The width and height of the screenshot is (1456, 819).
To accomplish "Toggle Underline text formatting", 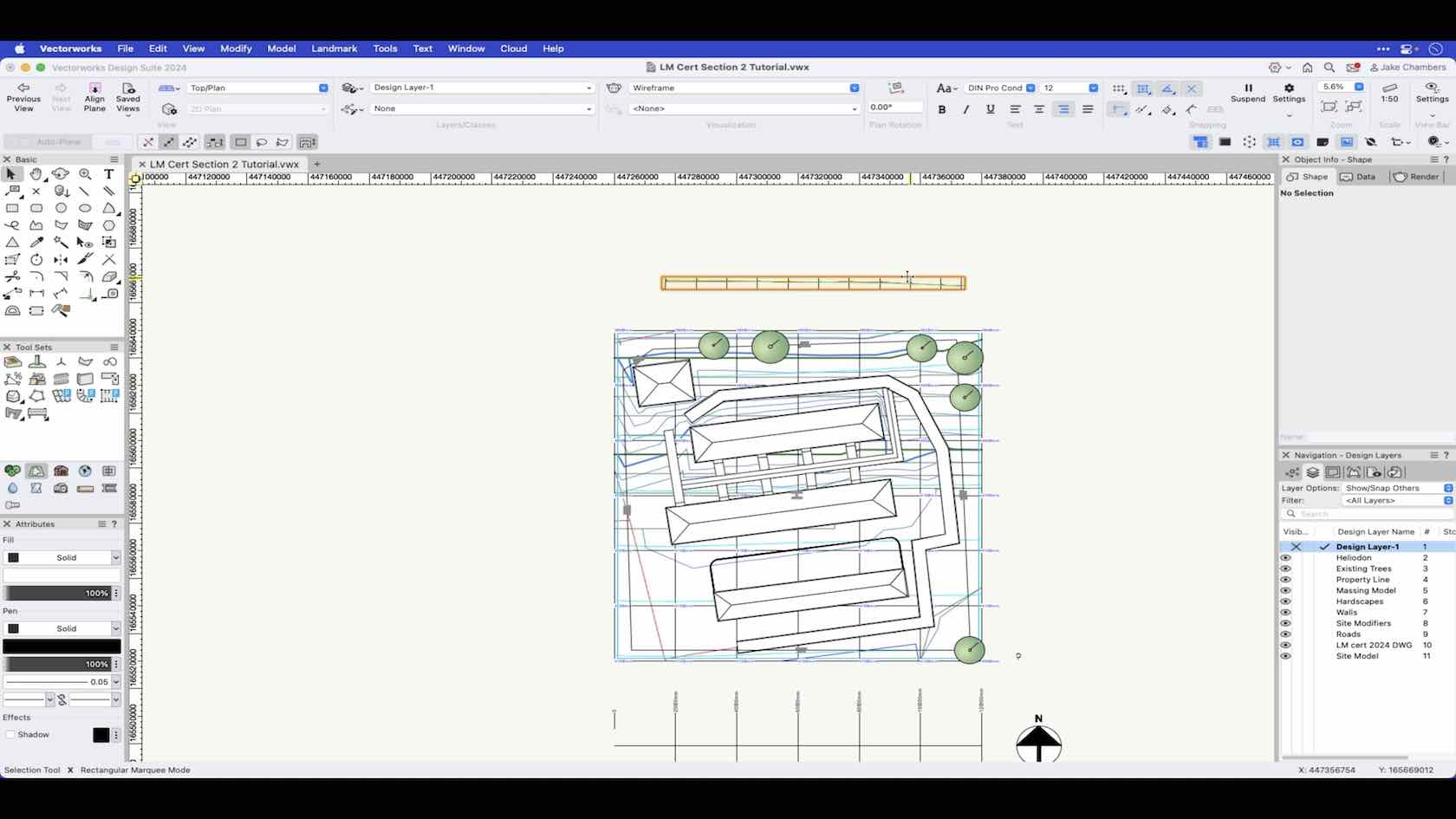I will 991,109.
